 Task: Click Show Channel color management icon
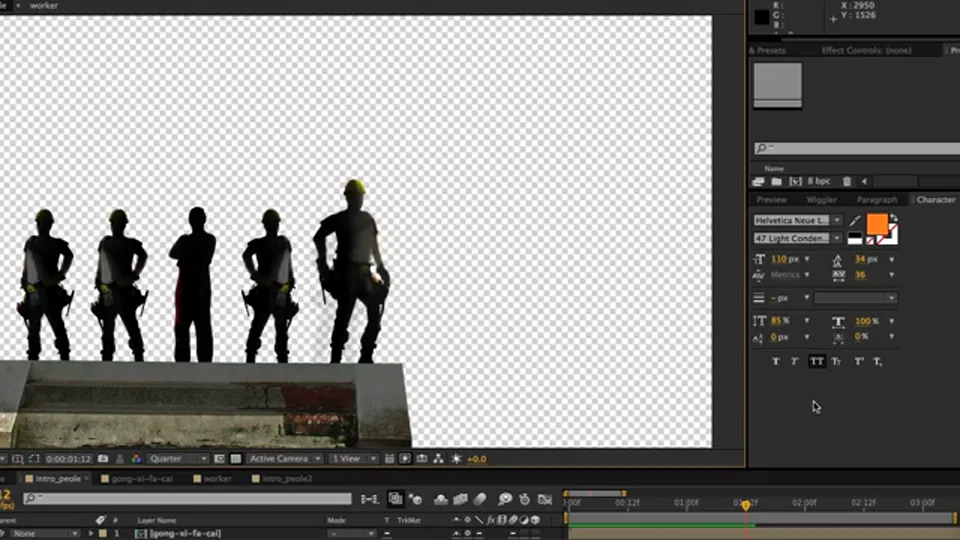pyautogui.click(x=136, y=459)
